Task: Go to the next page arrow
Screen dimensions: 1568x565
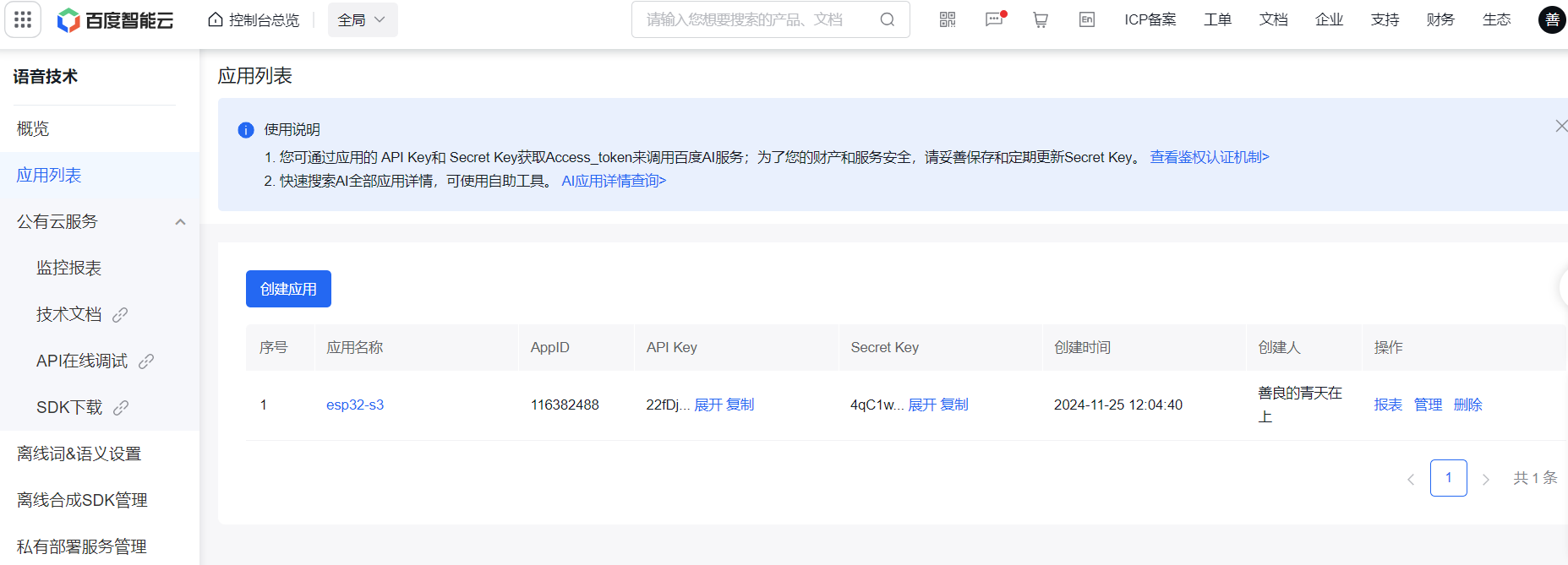Action: [1486, 479]
